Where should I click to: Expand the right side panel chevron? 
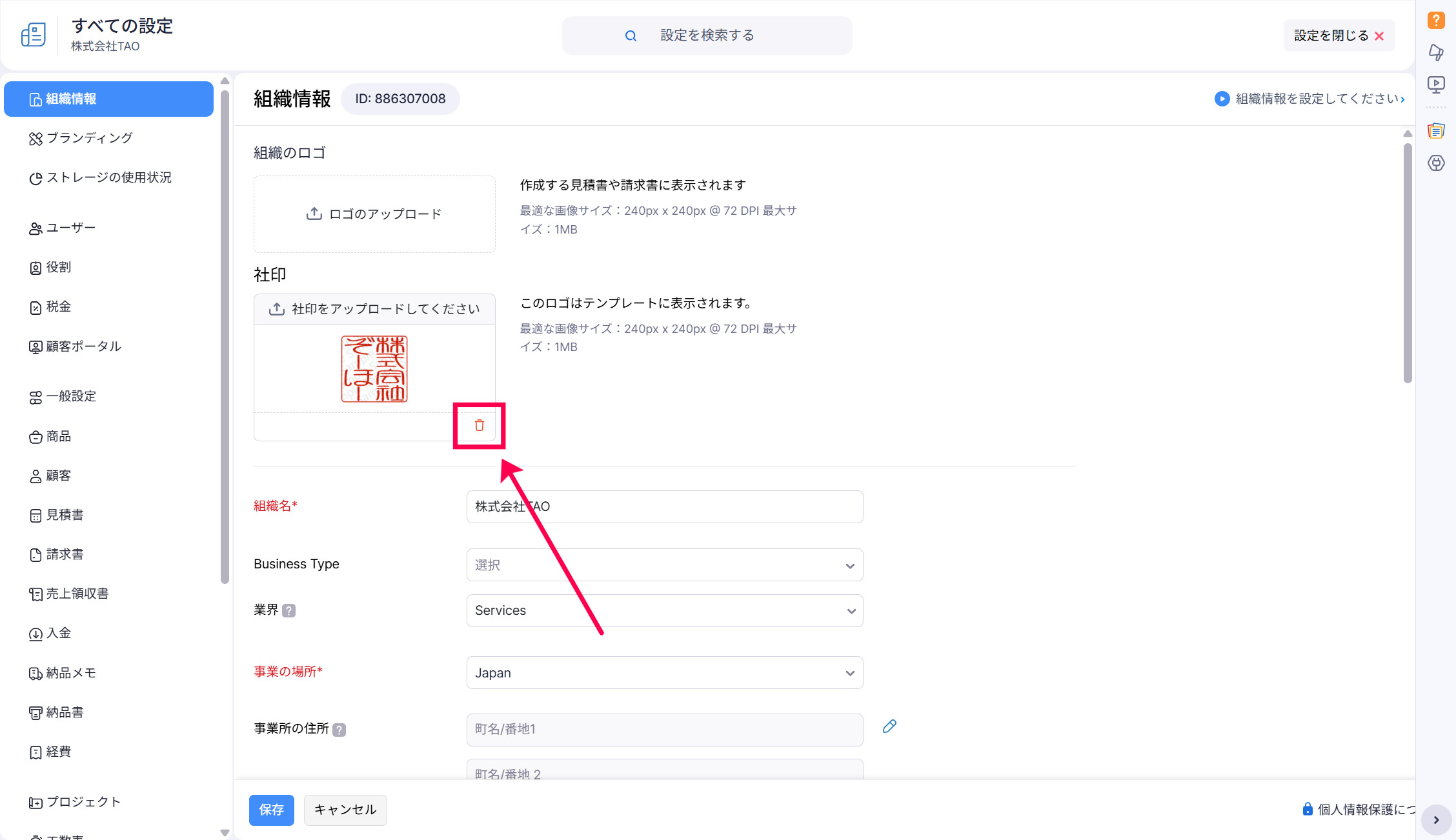click(x=1436, y=820)
